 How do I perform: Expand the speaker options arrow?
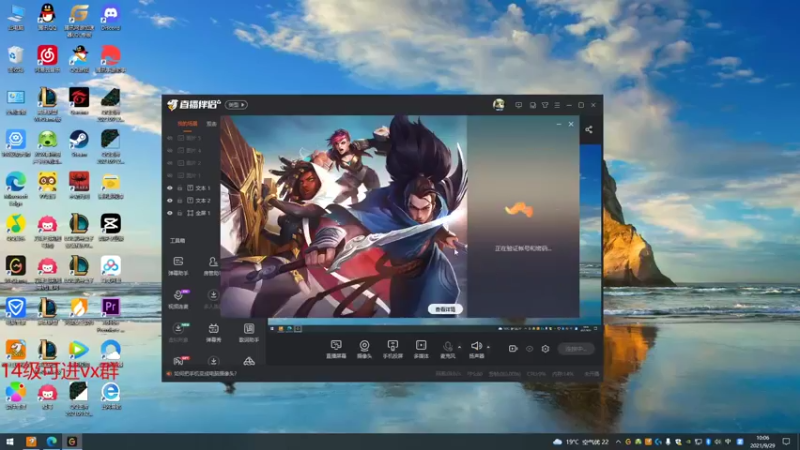(488, 347)
